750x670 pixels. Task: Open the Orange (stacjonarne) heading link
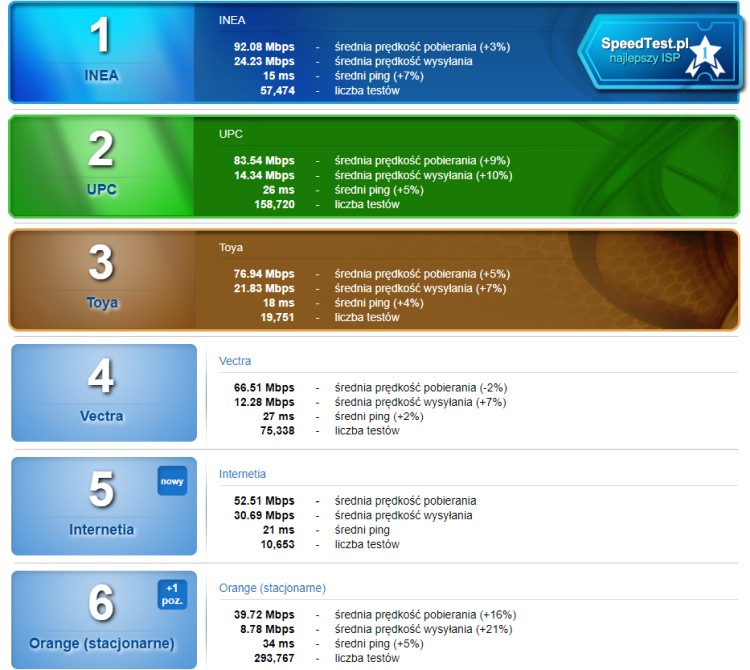coord(272,588)
